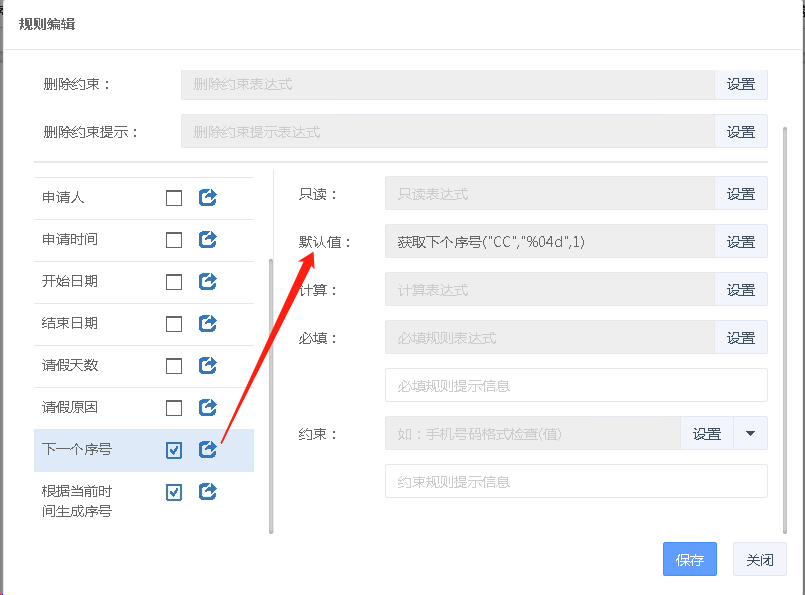805x595 pixels.
Task: Click 设置 next to 删除约束 field
Action: (x=740, y=85)
